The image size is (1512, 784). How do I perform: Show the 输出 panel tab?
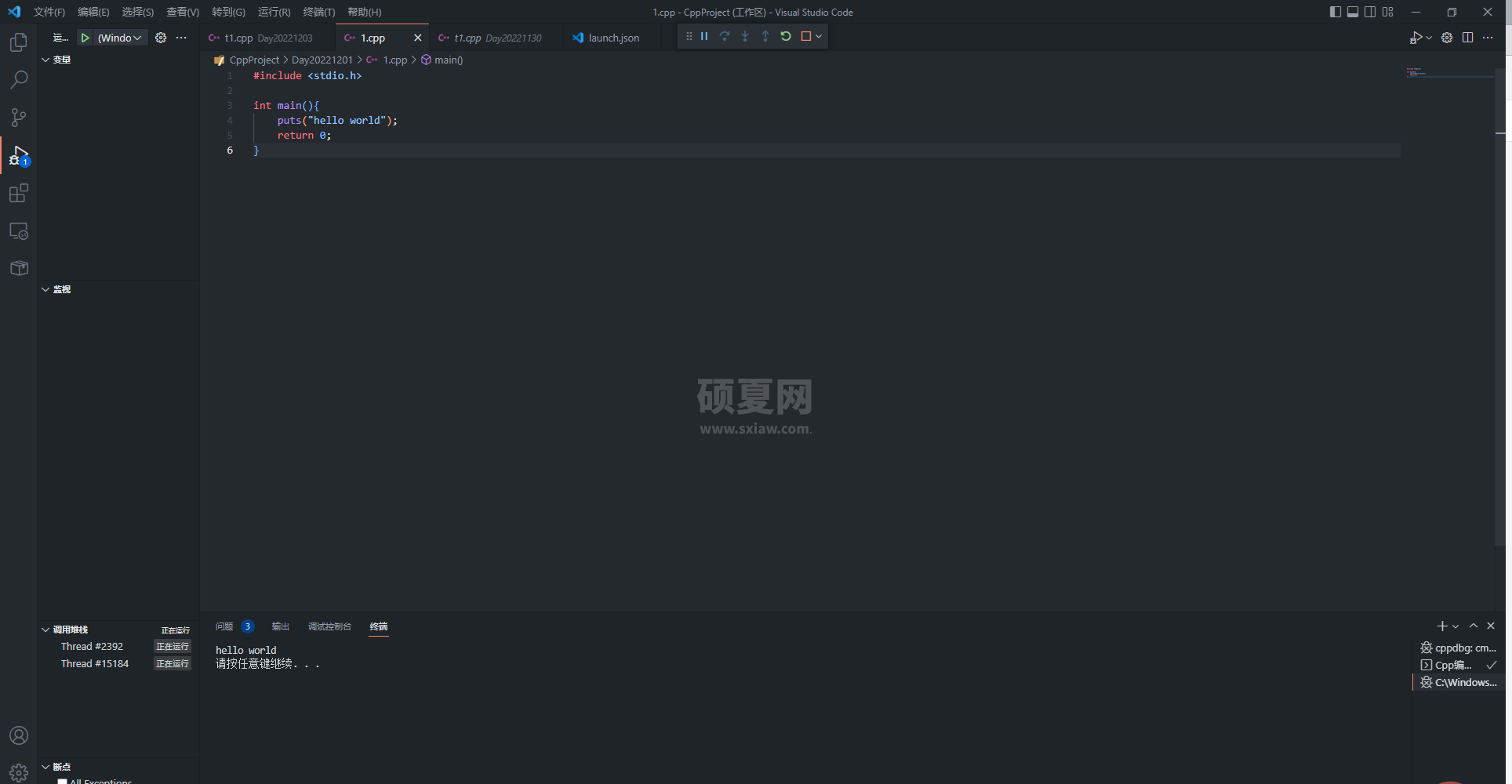[280, 626]
